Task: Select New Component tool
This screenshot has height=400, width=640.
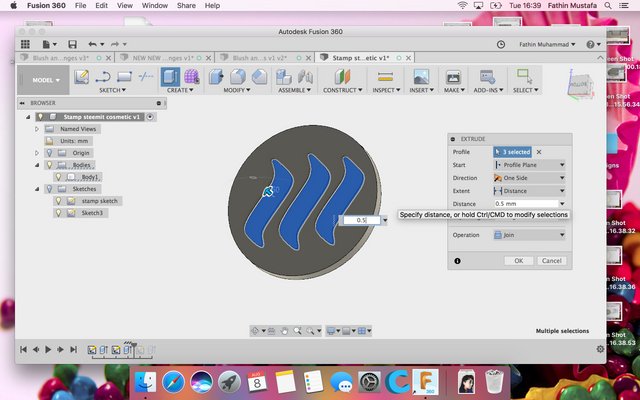Action: (x=284, y=77)
